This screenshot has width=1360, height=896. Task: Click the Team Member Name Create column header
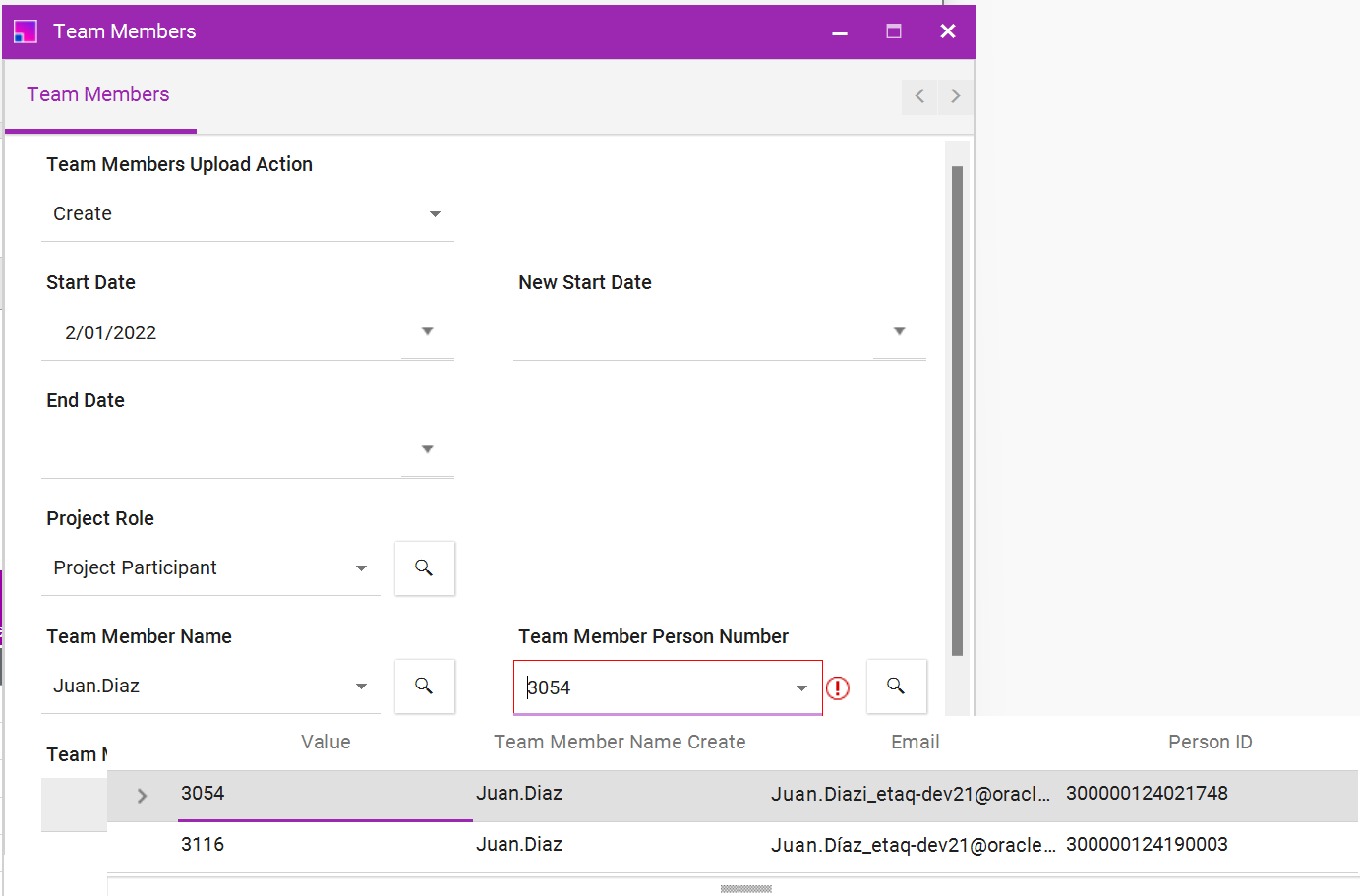(620, 742)
